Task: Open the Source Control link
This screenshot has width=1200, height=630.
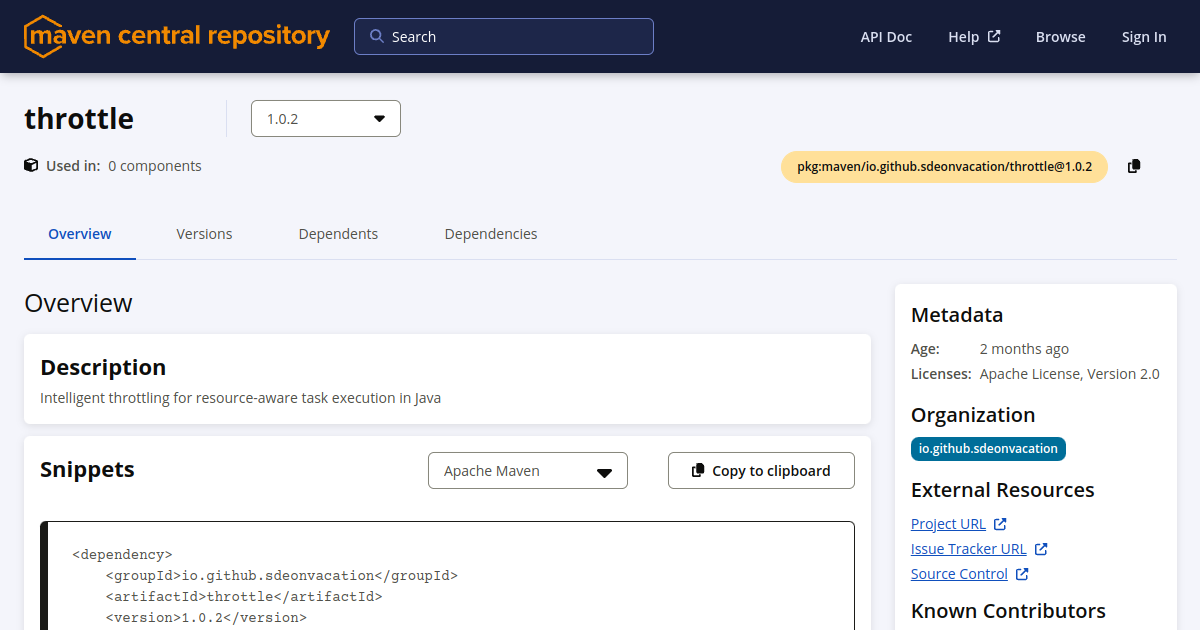Action: pos(959,574)
